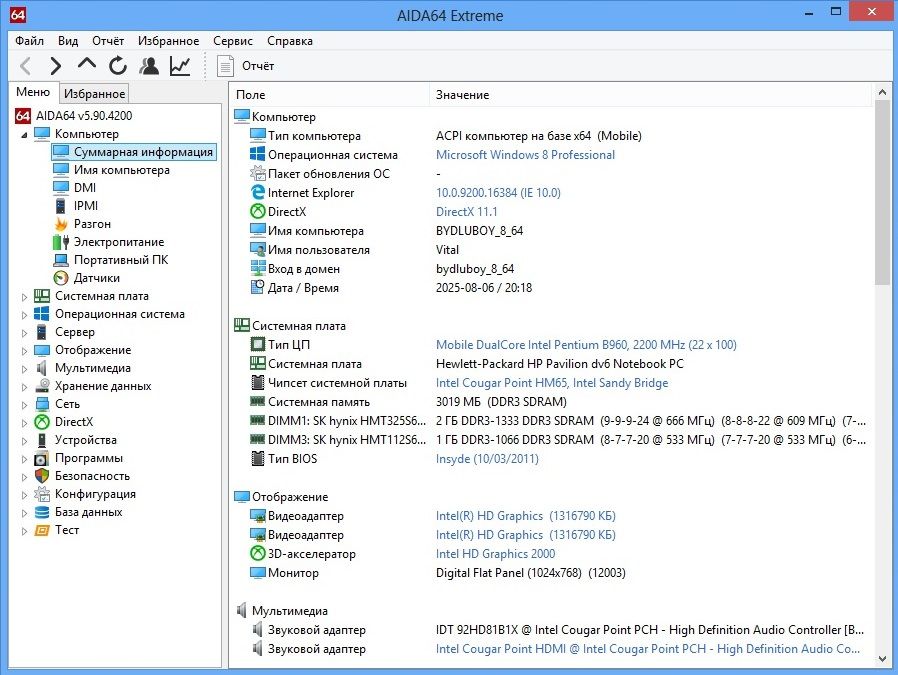The height and width of the screenshot is (675, 898).
Task: Expand the Хранение данных tree node
Action: click(x=24, y=386)
